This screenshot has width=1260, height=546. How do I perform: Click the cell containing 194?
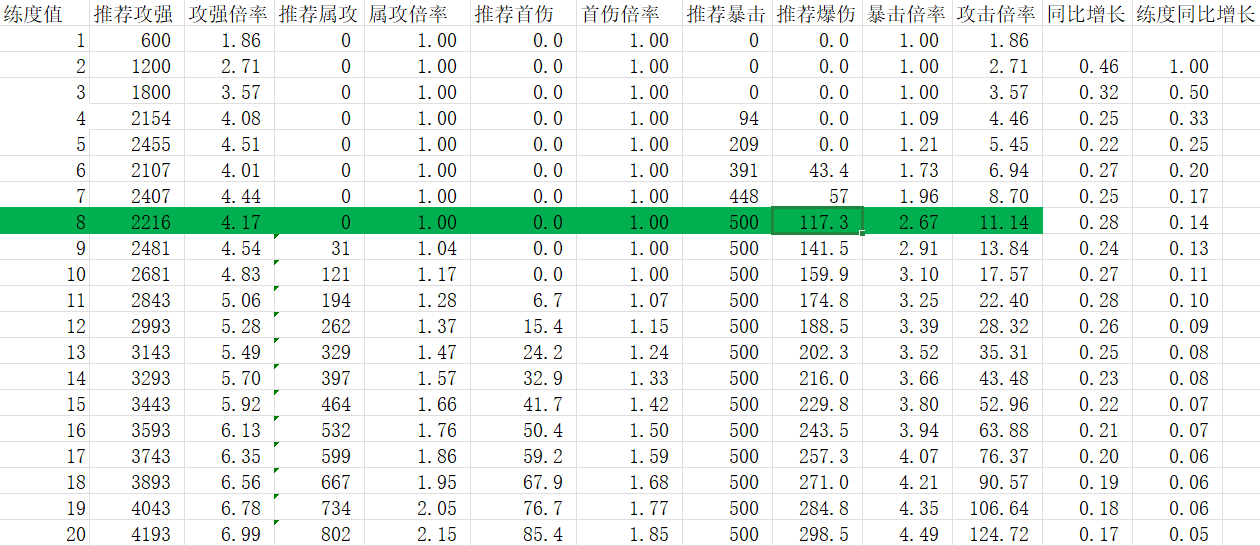tap(320, 300)
